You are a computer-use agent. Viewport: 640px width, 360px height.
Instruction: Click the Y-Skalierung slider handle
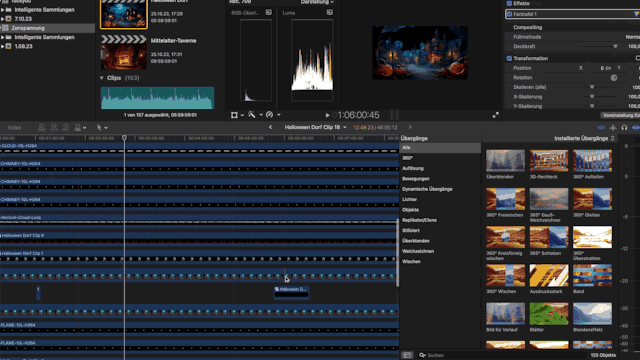(592, 106)
